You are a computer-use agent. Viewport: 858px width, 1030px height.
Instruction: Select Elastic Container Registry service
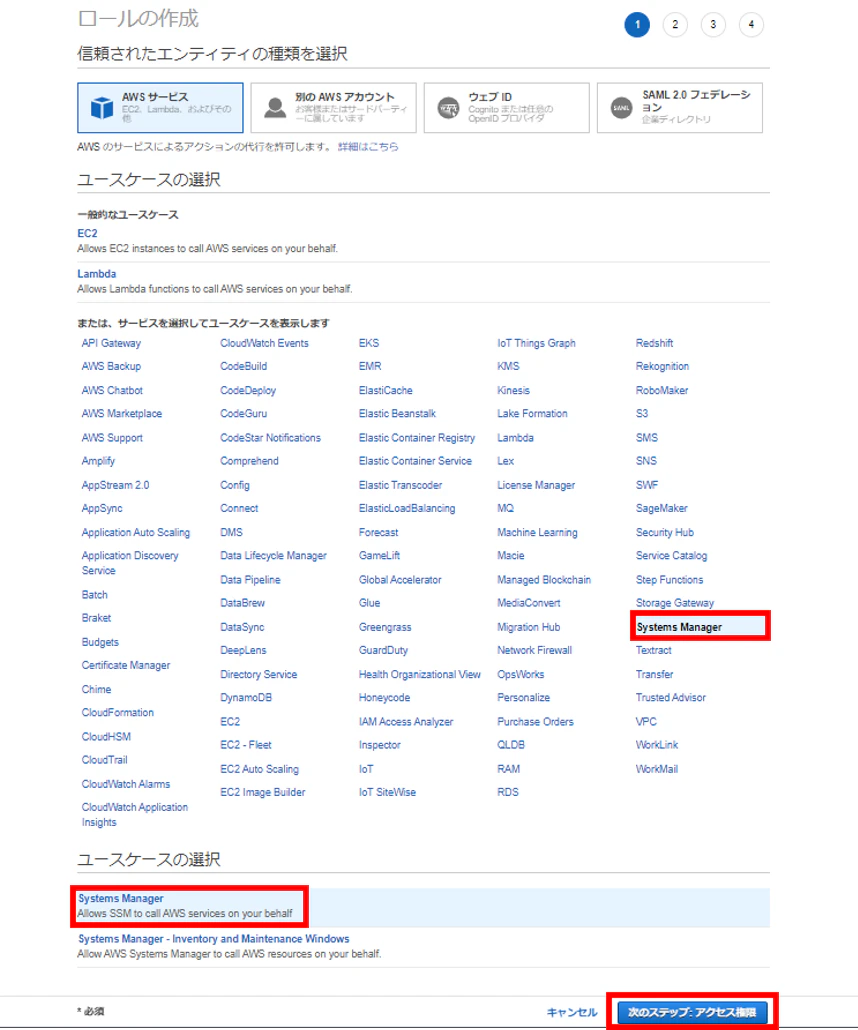[x=417, y=437]
